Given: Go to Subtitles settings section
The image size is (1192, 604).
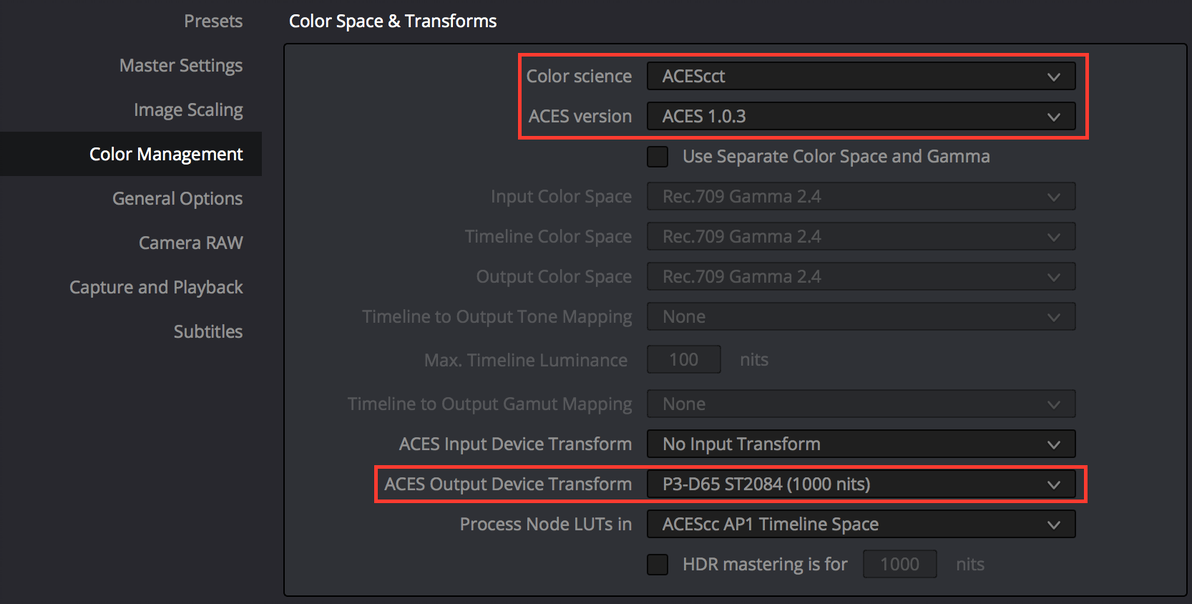Looking at the screenshot, I should pyautogui.click(x=208, y=331).
